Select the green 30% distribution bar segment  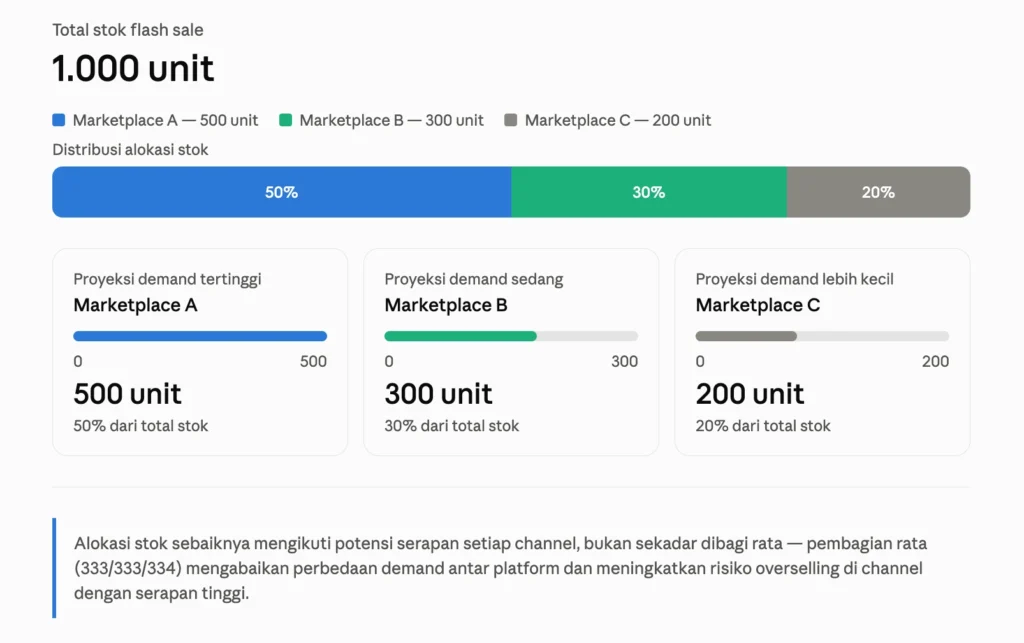click(649, 192)
